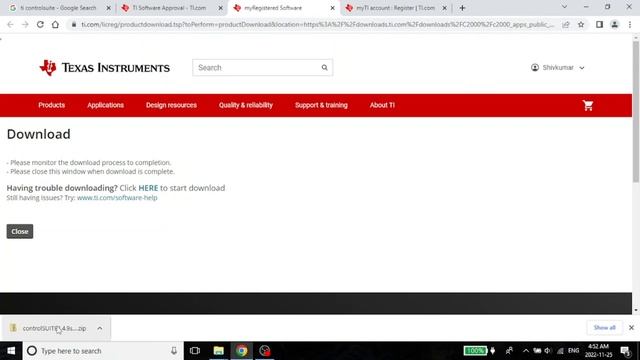This screenshot has width=640, height=360.
Task: Open the Chrome profile avatar
Action: (614, 24)
